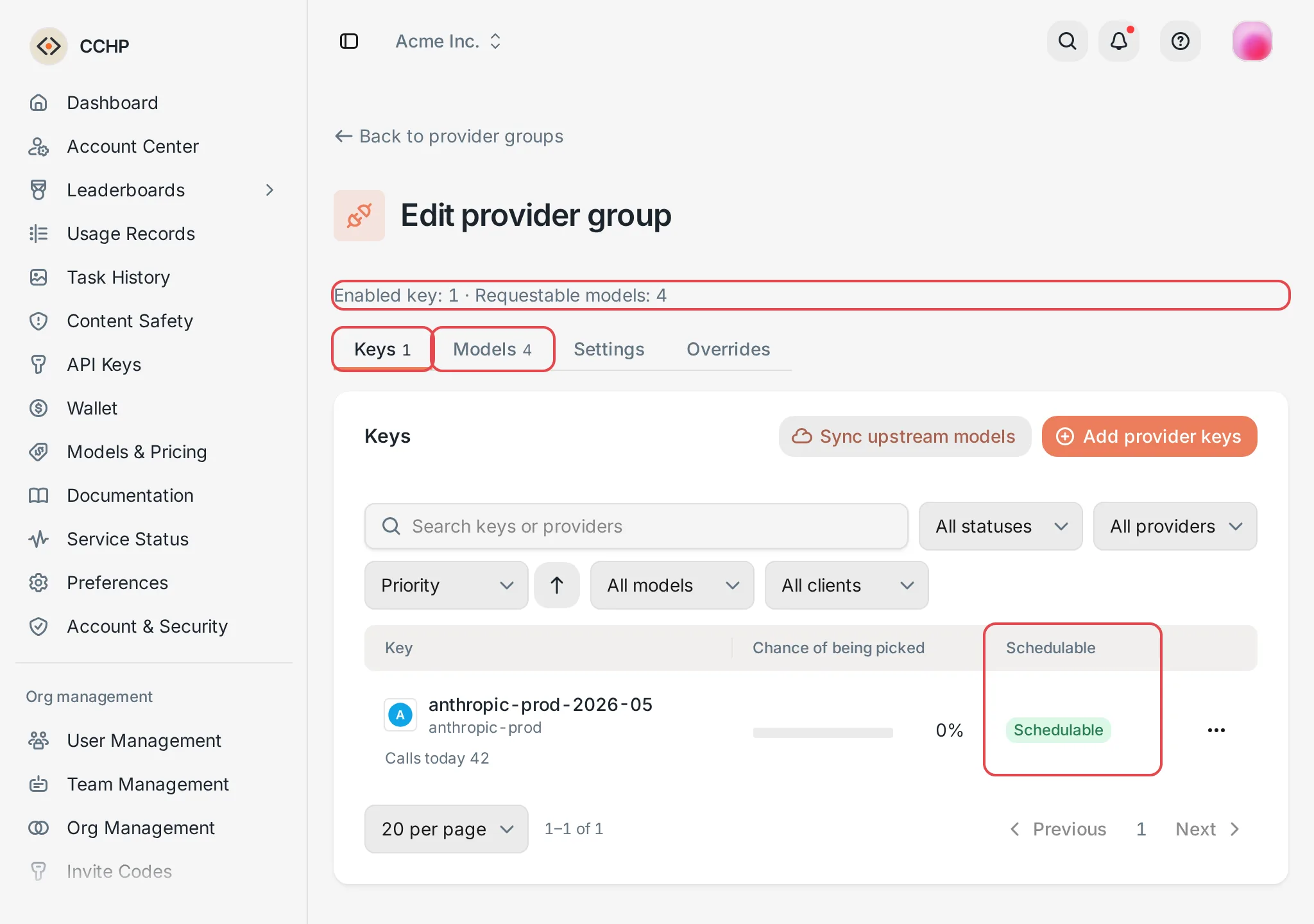The image size is (1314, 924).
Task: Switch to Models tab
Action: tap(492, 349)
